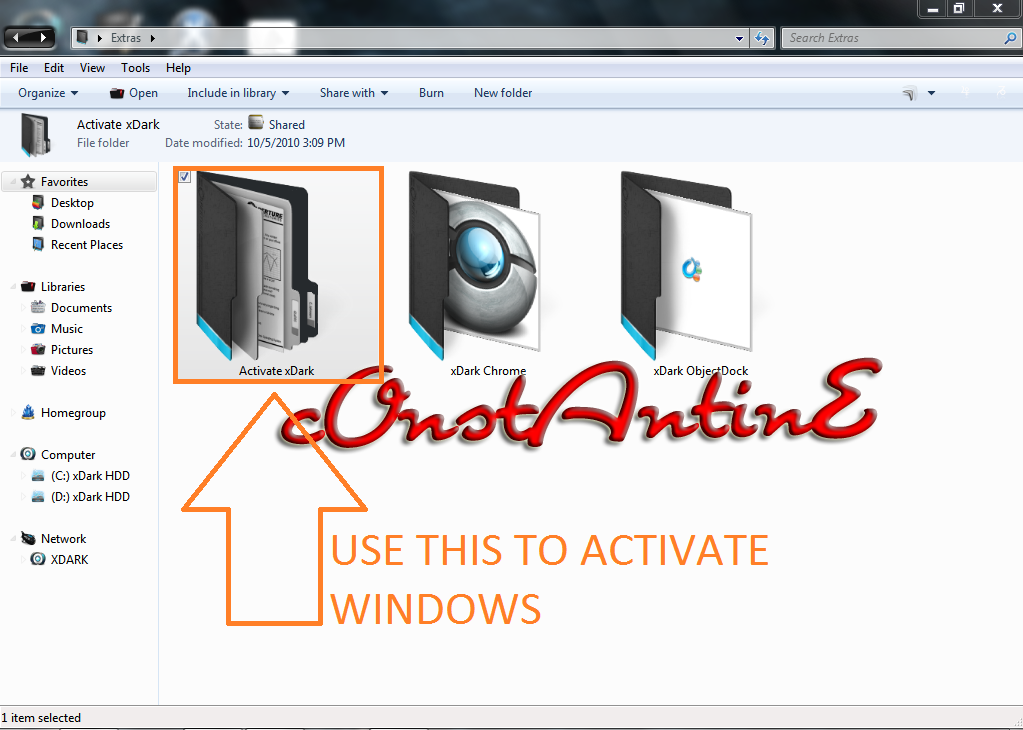Open the (C:) xDark HDD drive
This screenshot has width=1023, height=730.
point(90,476)
